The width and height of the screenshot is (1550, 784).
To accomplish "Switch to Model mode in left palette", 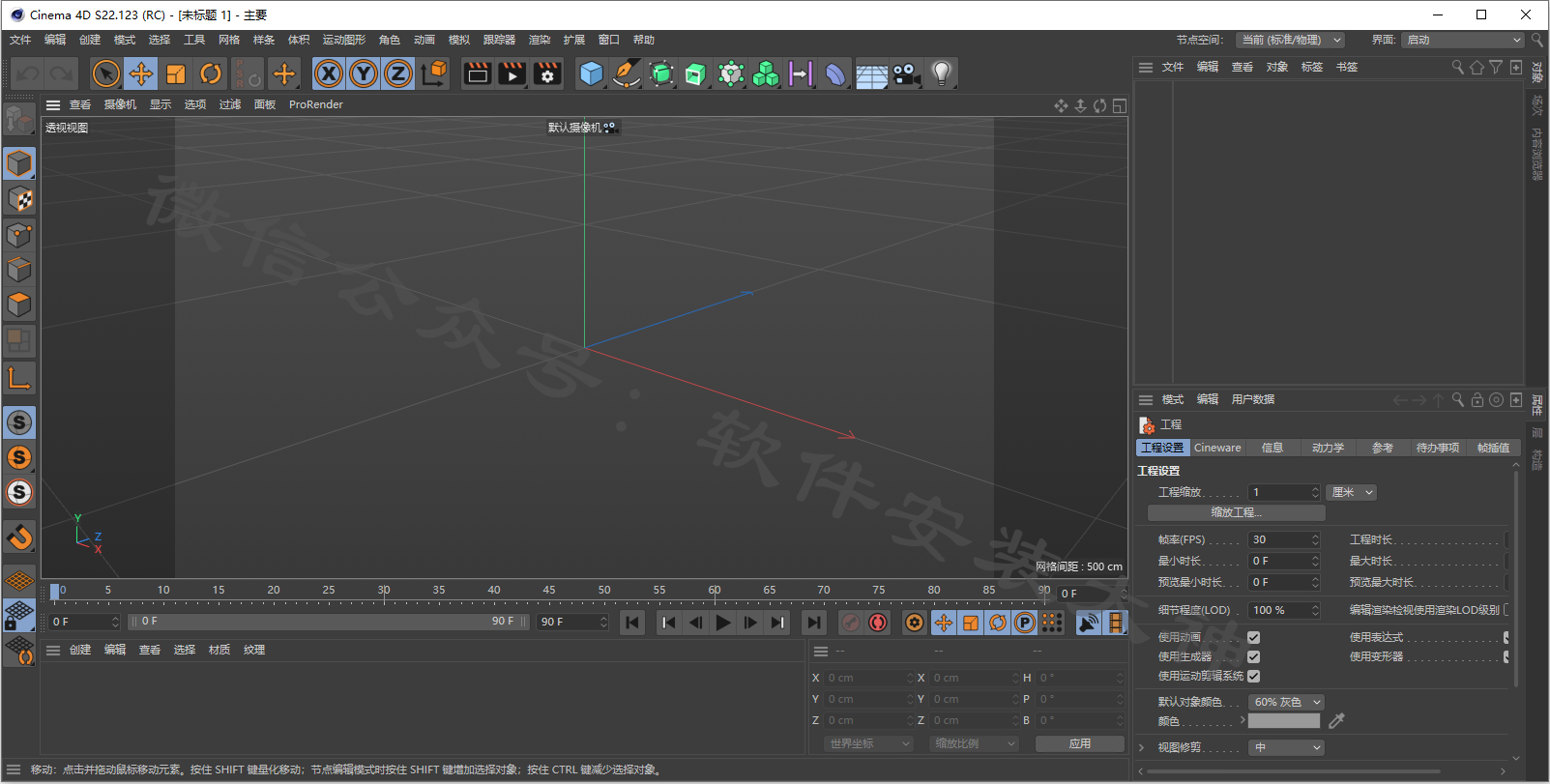I will 19,164.
